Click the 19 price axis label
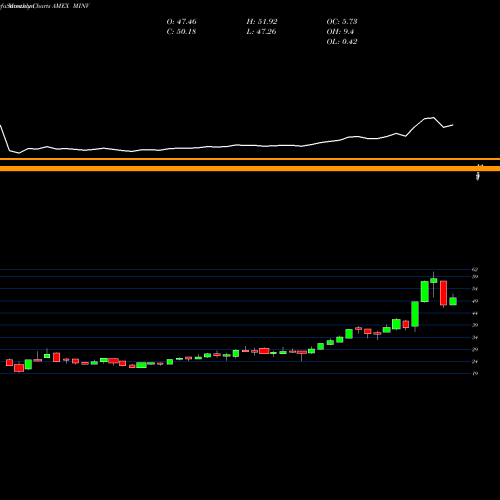500x500 pixels. (475, 373)
